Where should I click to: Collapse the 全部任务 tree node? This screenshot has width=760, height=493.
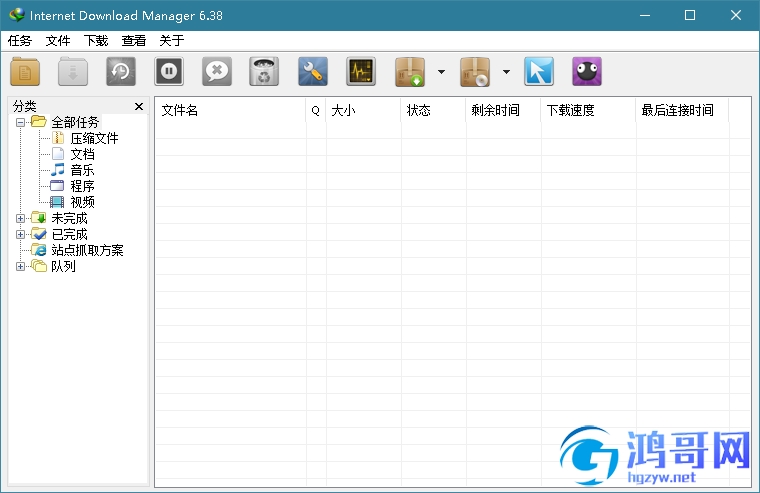point(20,122)
